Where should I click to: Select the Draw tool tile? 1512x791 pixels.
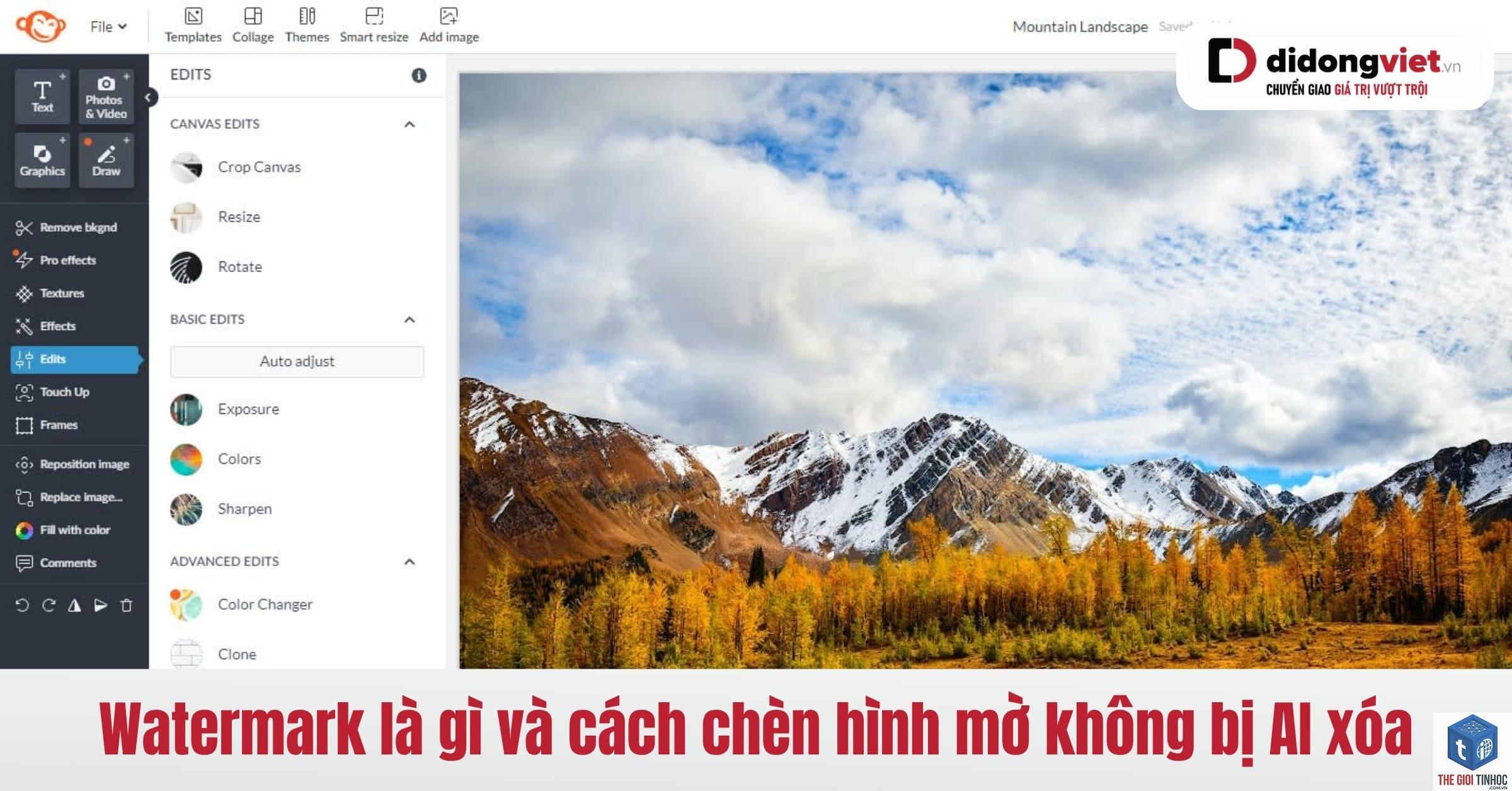click(x=106, y=160)
